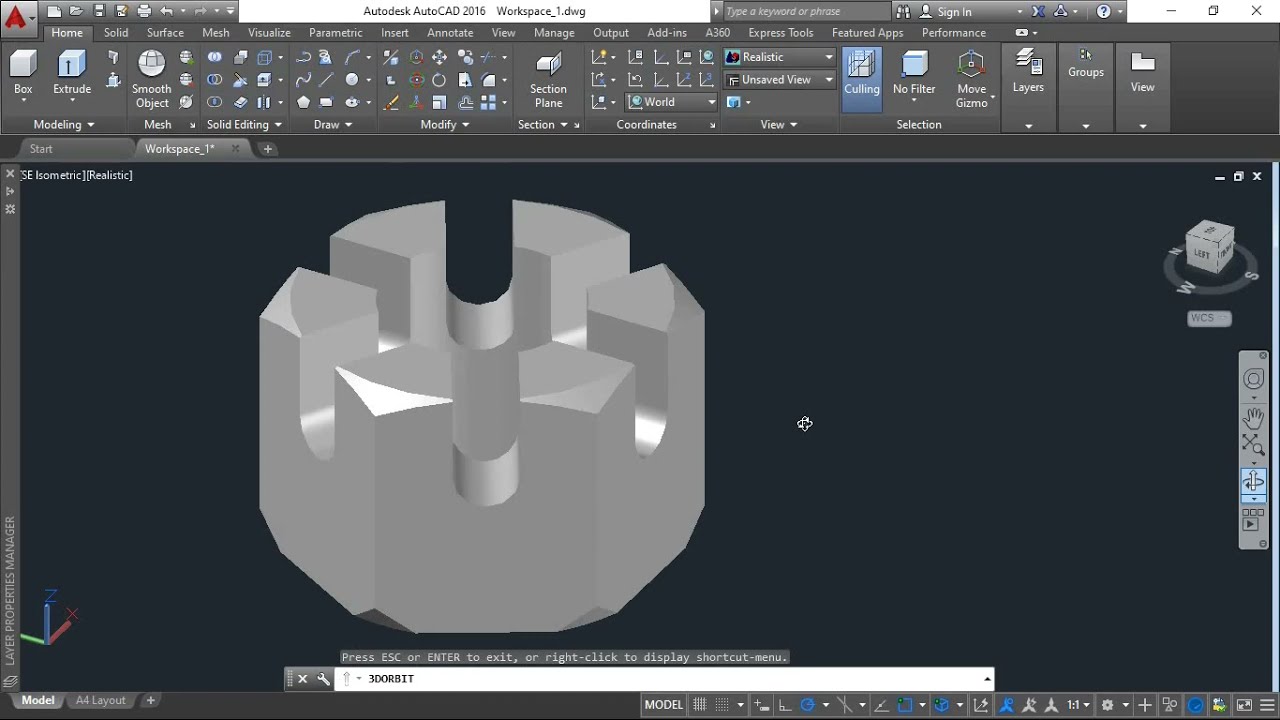The image size is (1280, 720).
Task: Click the command line input field
Action: tap(670, 678)
